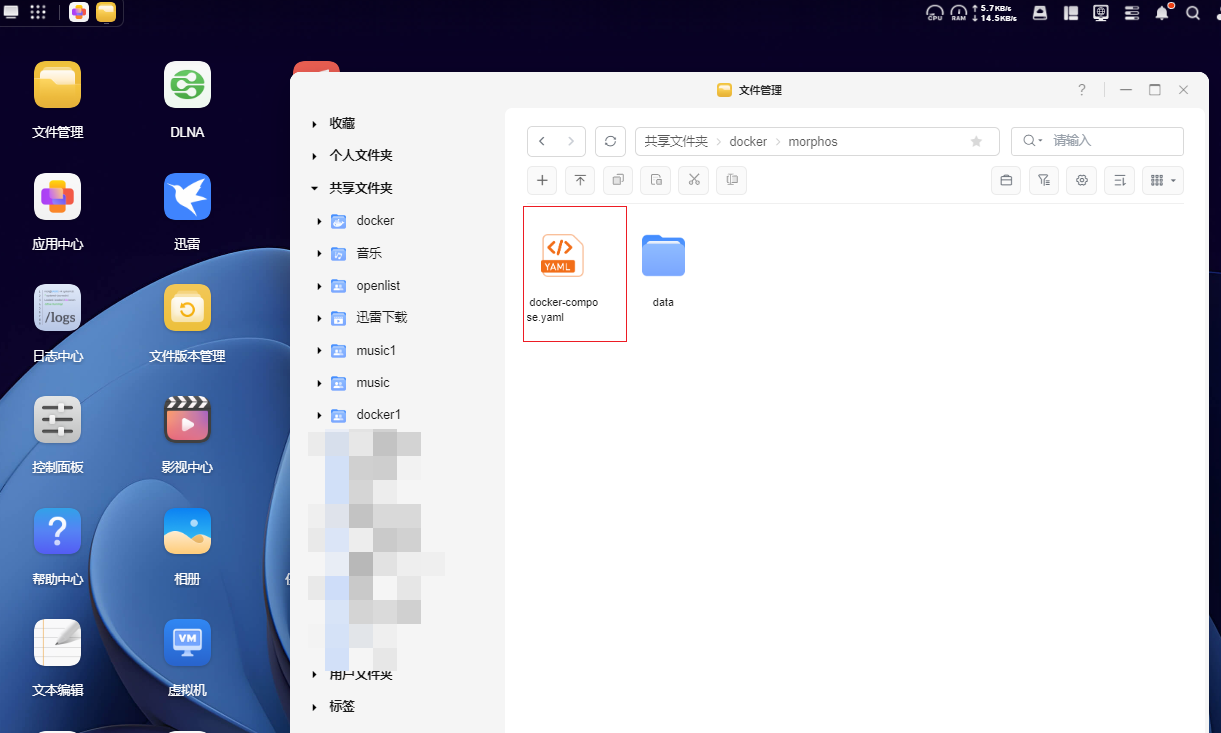The height and width of the screenshot is (733, 1221).
Task: Switch to 应用中心 taskbar icon
Action: tap(78, 12)
